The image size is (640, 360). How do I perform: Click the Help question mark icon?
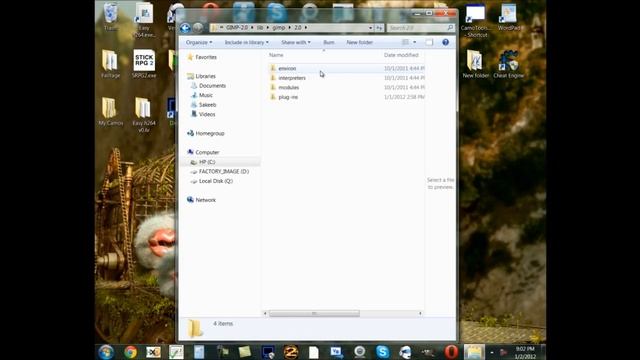[x=445, y=42]
